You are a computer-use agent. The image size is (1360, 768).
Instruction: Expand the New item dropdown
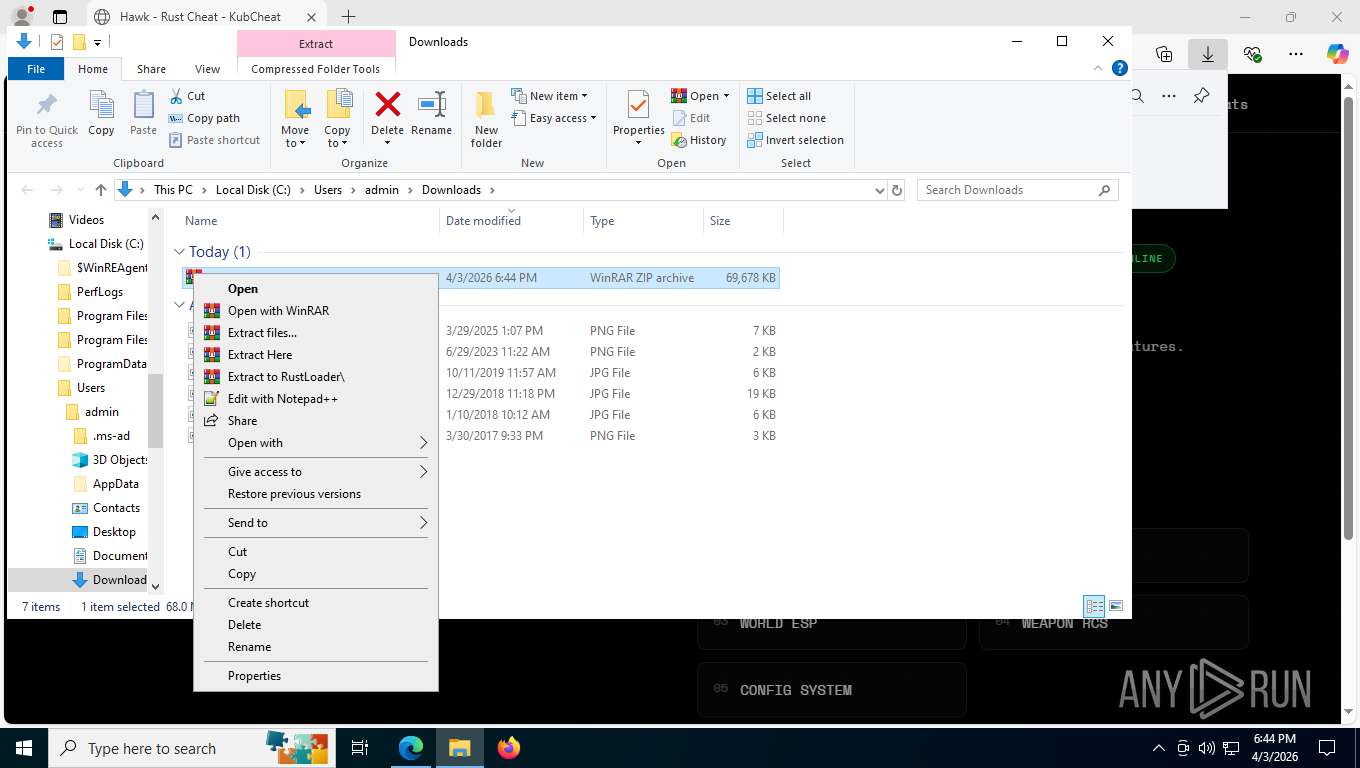(549, 96)
